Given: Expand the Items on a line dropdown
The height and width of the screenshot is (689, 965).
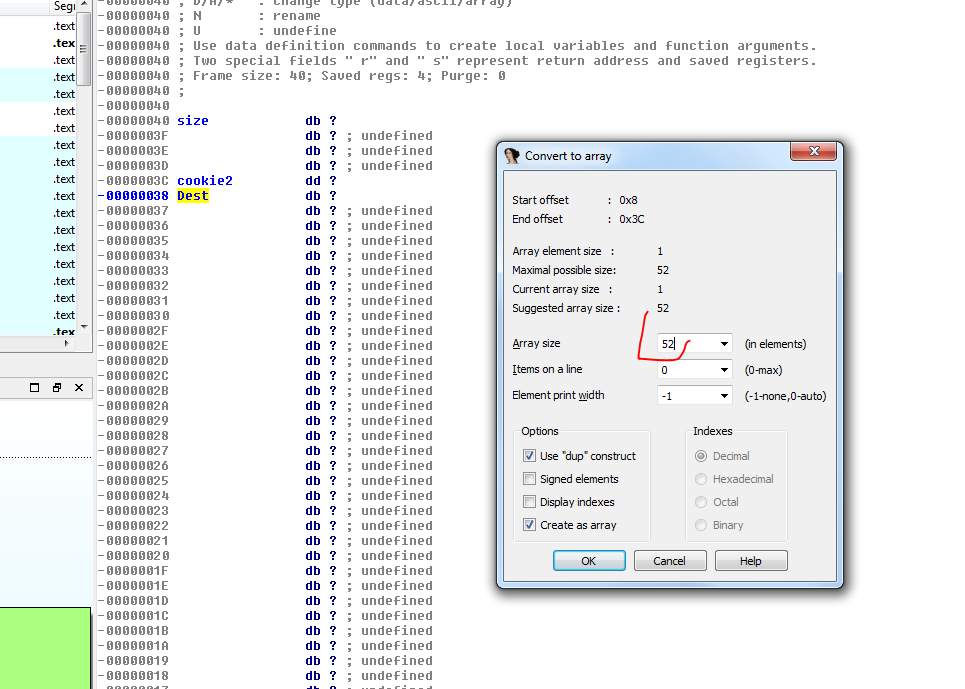Looking at the screenshot, I should click(x=724, y=370).
